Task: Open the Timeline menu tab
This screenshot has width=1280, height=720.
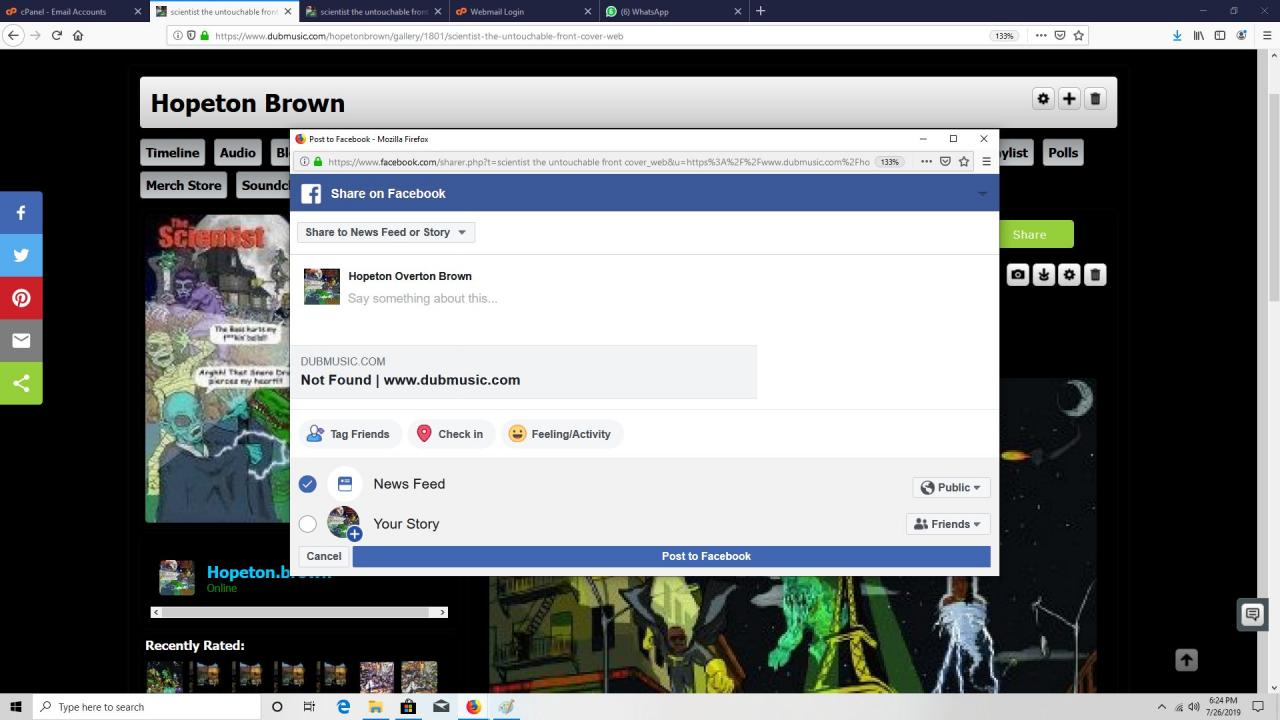Action: click(x=172, y=153)
